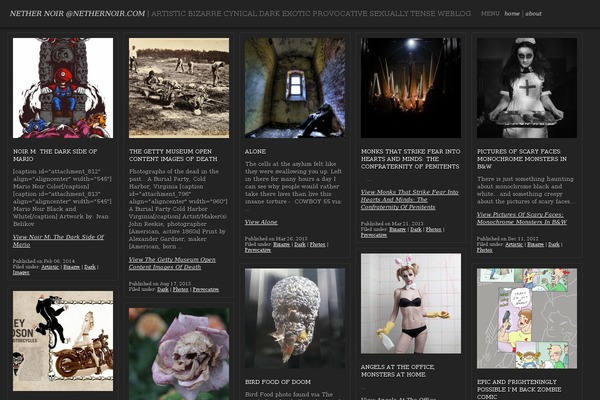Viewport: 600px width, 400px height.
Task: Click title Noir M: The Dark Side of Mario
Action: [x=55, y=155]
